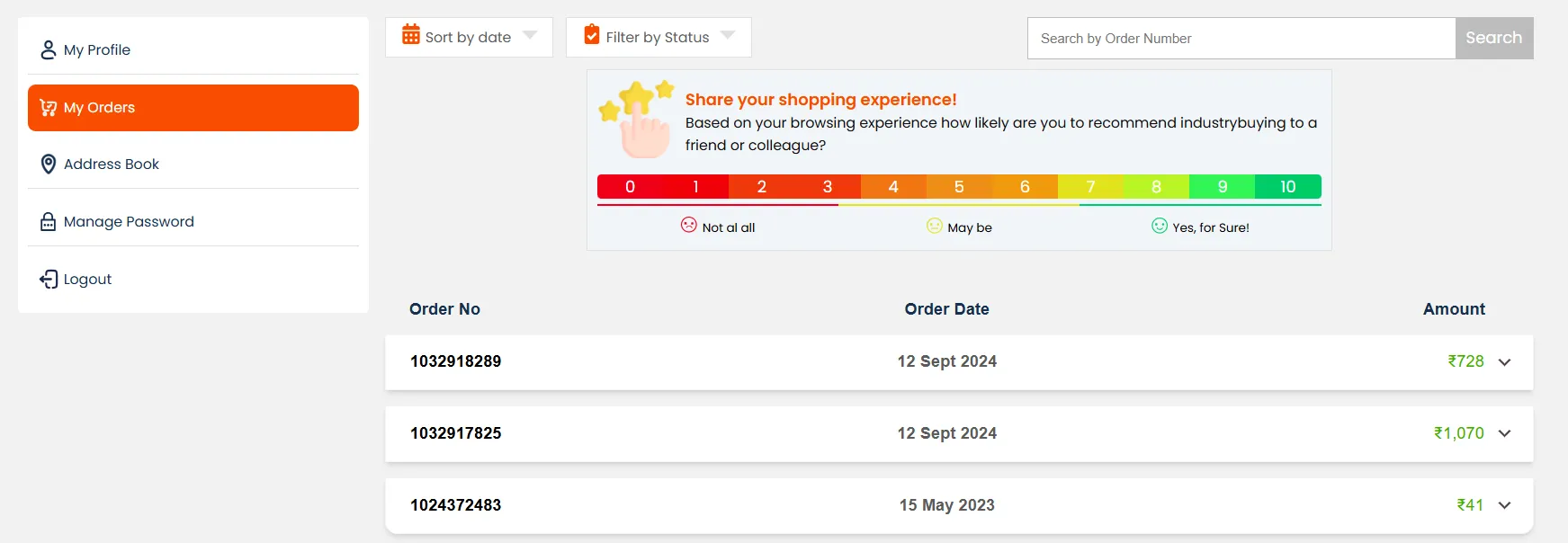Click the Logout arrow icon
The height and width of the screenshot is (543, 1568).
pyautogui.click(x=49, y=280)
